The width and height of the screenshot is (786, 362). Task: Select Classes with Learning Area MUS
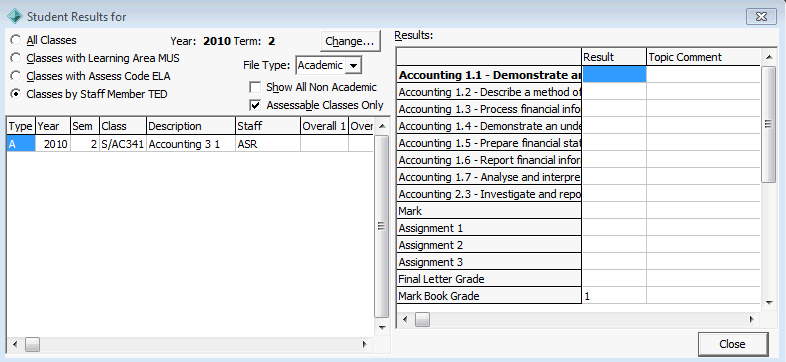[16, 58]
